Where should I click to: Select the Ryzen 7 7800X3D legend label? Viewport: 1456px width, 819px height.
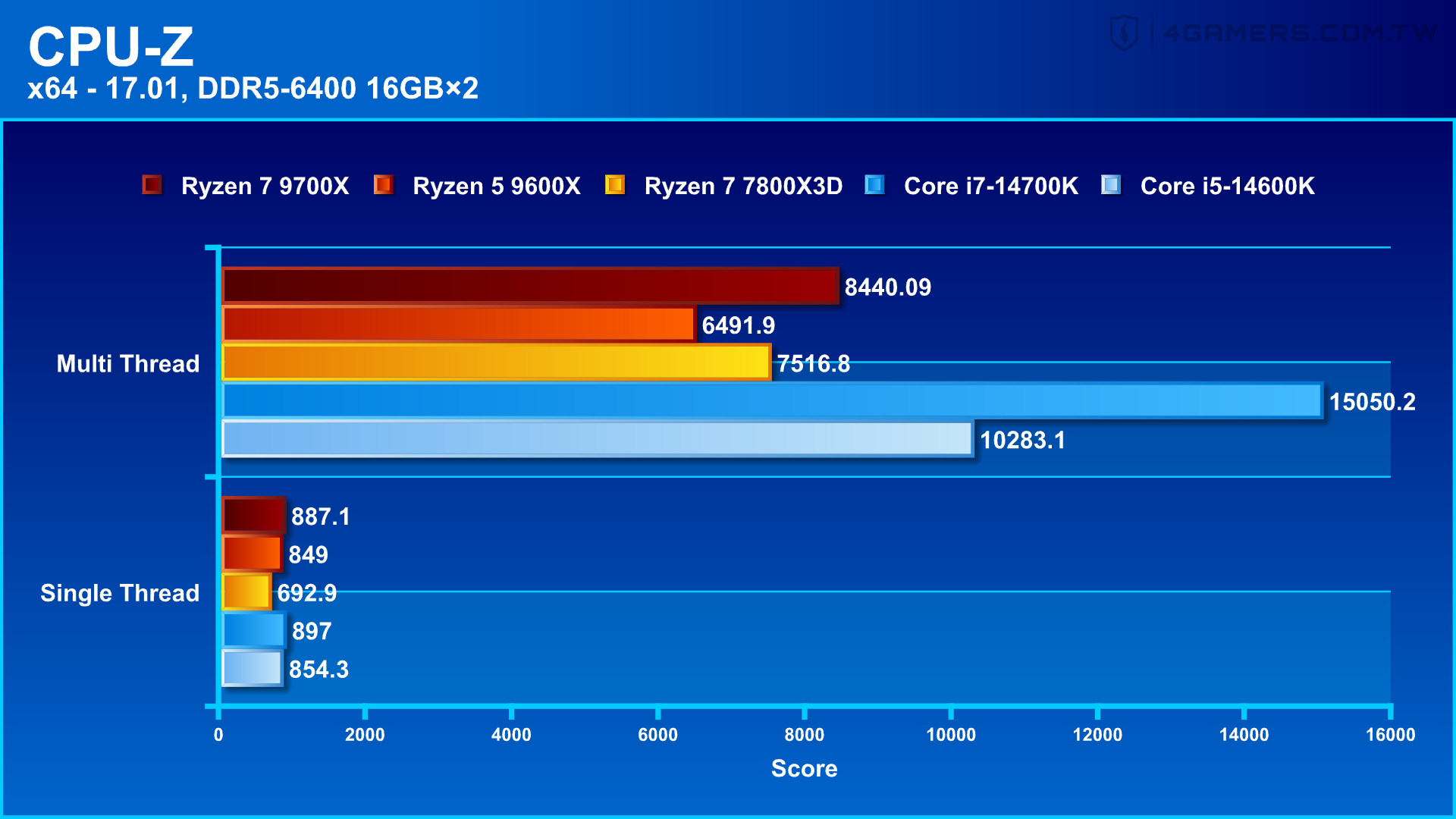coord(743,186)
